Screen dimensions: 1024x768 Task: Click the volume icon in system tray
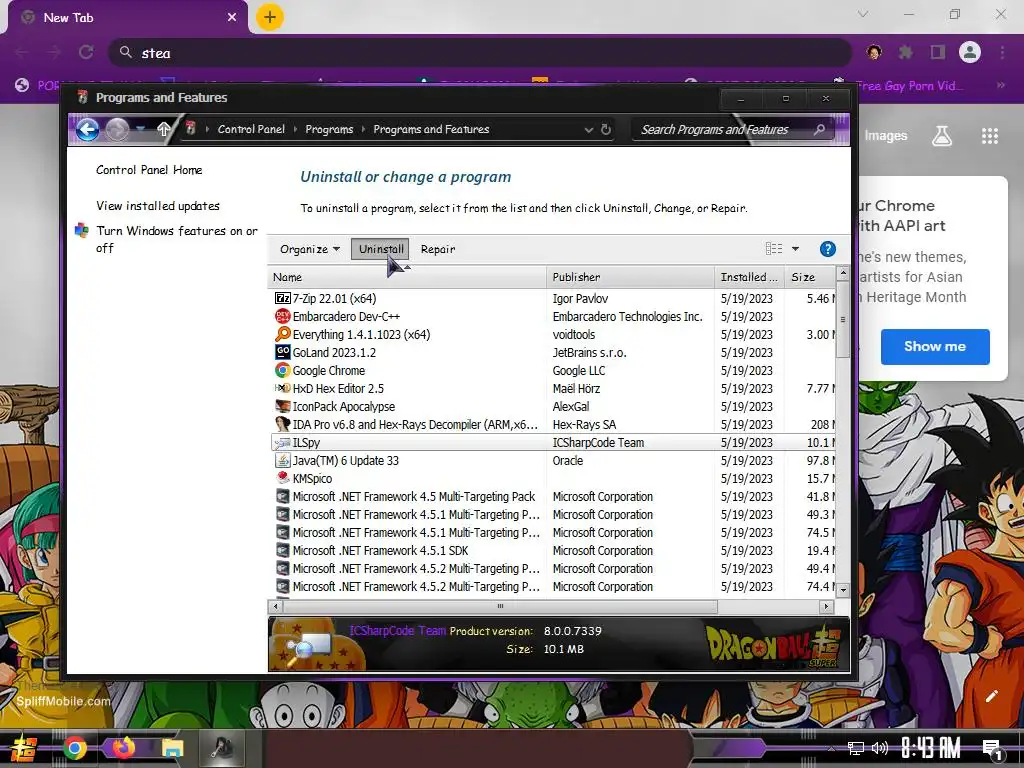click(x=880, y=748)
